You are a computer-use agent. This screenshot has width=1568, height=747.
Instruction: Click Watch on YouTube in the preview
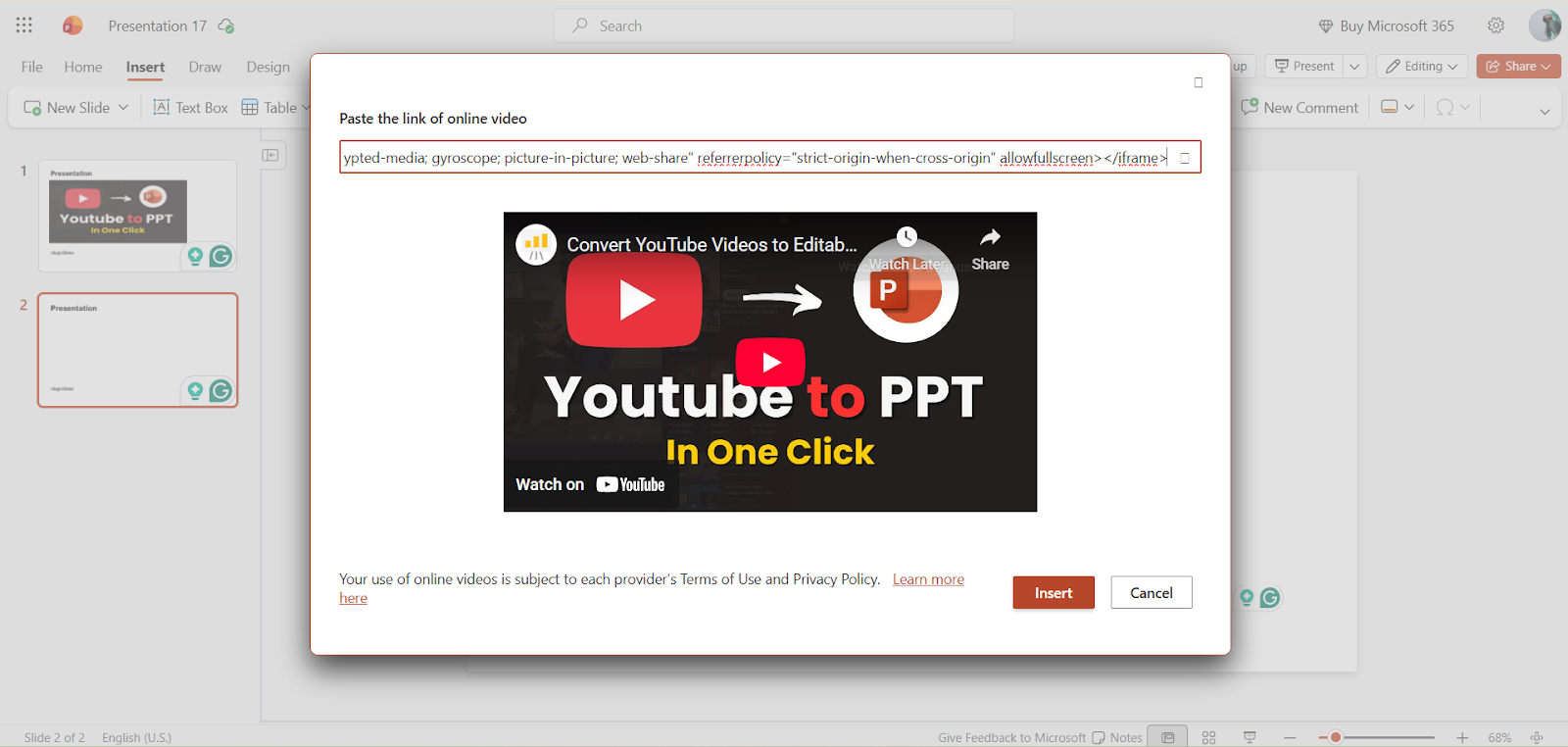coord(590,484)
